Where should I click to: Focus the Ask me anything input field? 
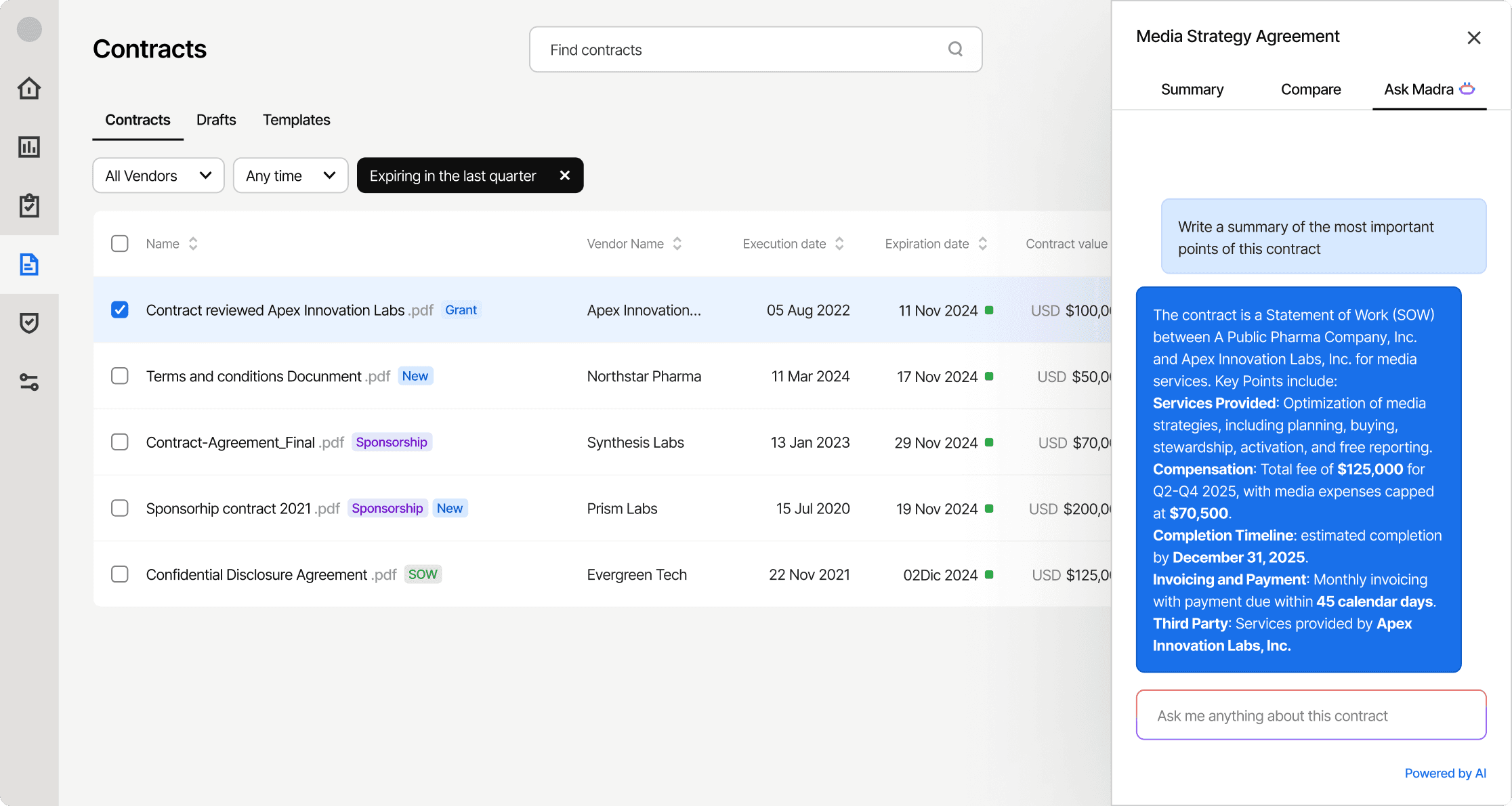point(1310,715)
